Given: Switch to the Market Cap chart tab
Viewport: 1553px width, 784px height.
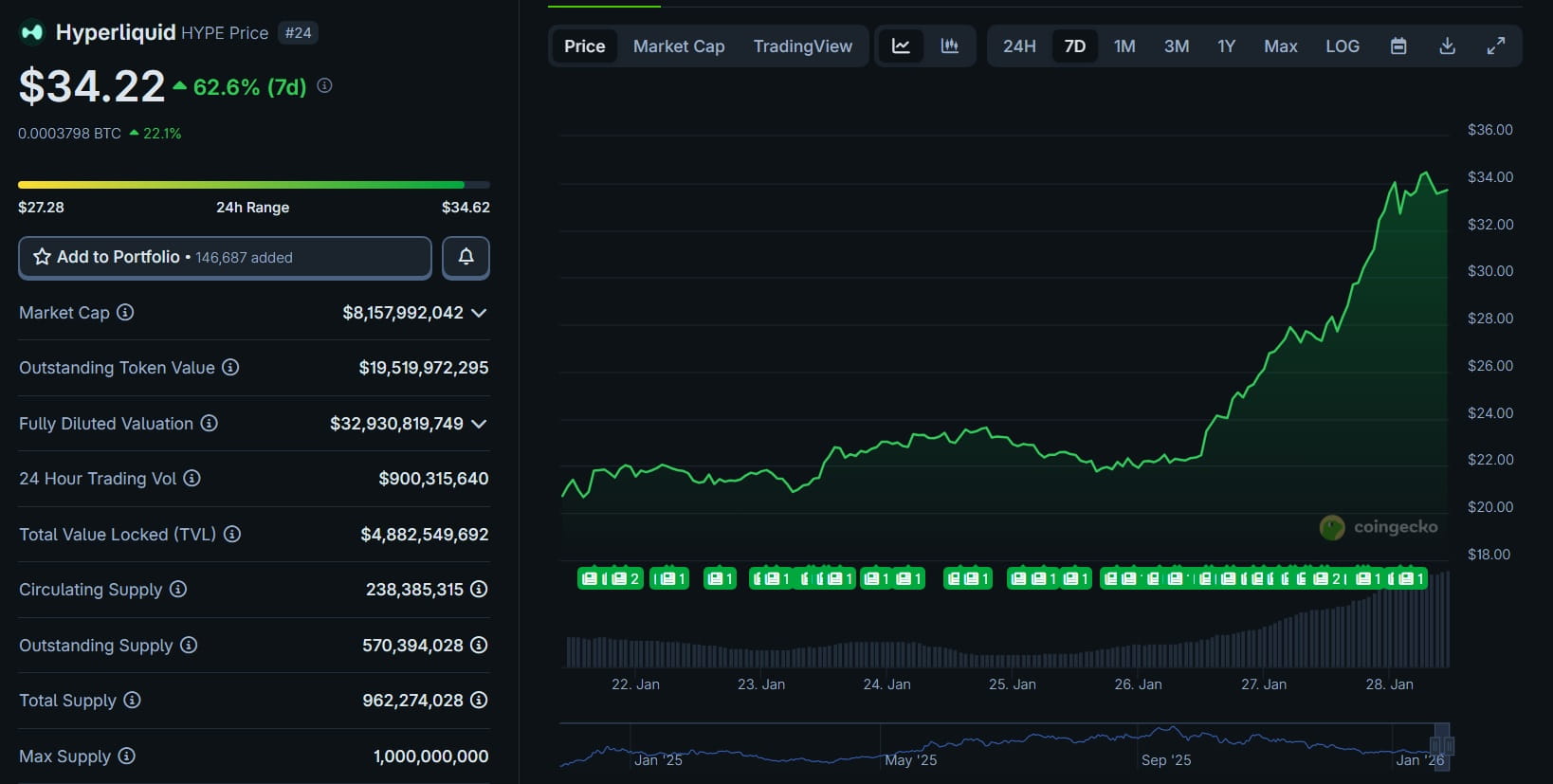Looking at the screenshot, I should (x=679, y=46).
